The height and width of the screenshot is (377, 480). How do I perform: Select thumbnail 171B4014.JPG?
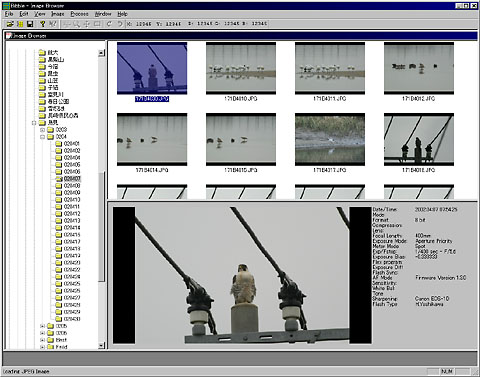click(152, 139)
